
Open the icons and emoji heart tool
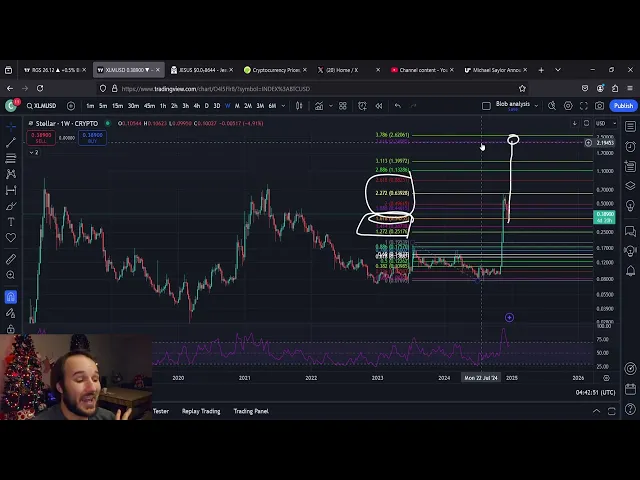(x=11, y=238)
